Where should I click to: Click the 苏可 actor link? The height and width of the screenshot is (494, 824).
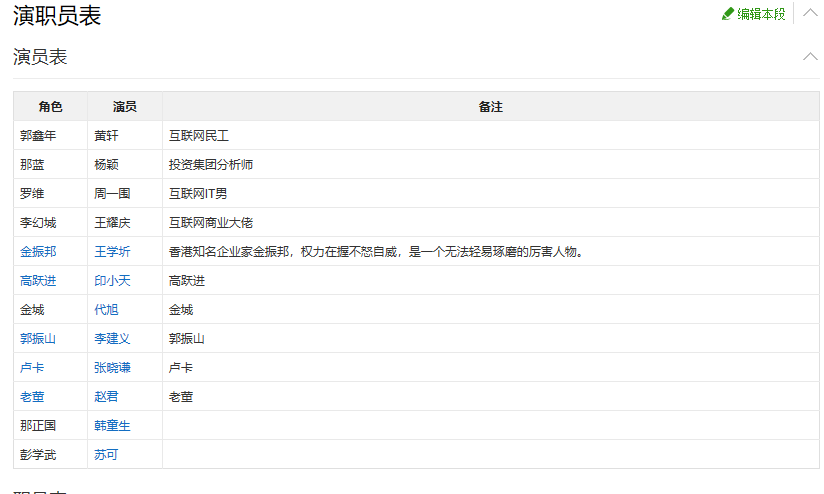click(x=106, y=455)
